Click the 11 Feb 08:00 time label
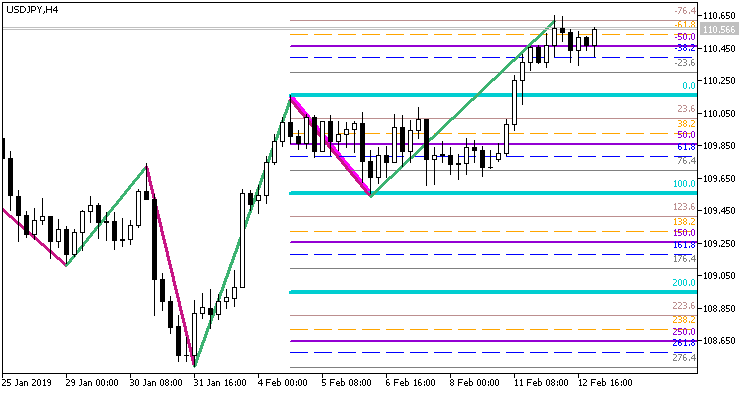 click(x=540, y=383)
